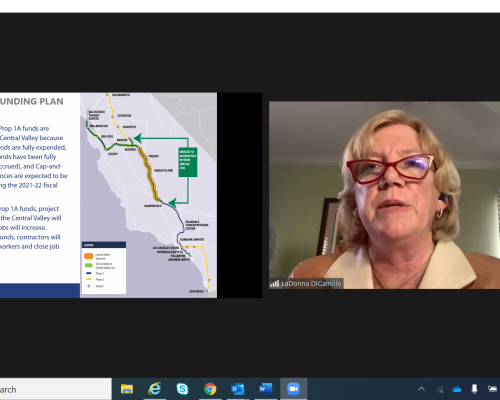Click the microphone tray icon
Viewport: 500px width, 400px height.
click(x=474, y=389)
